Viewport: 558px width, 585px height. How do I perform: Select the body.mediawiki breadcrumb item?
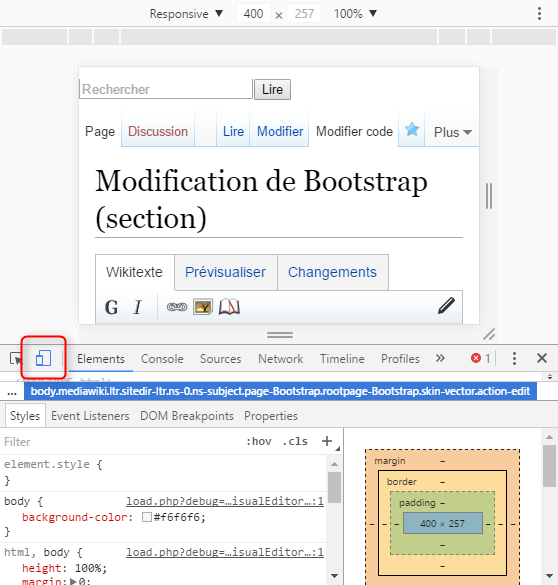coord(280,391)
